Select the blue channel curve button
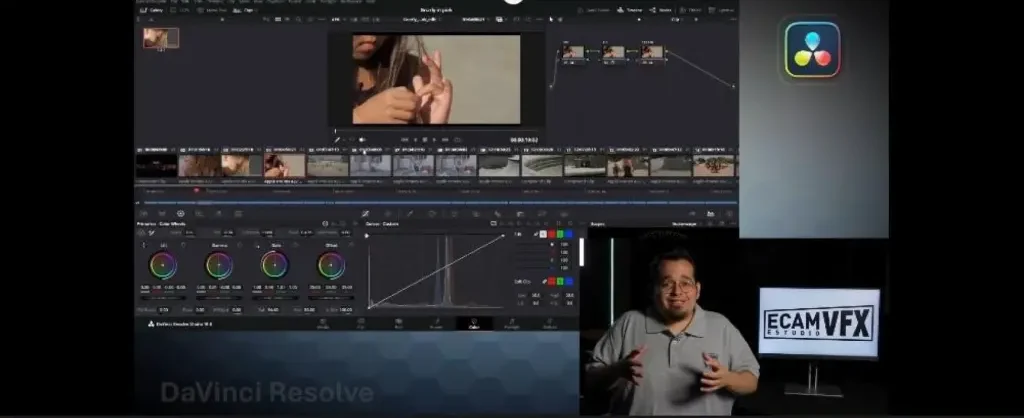 click(x=569, y=234)
